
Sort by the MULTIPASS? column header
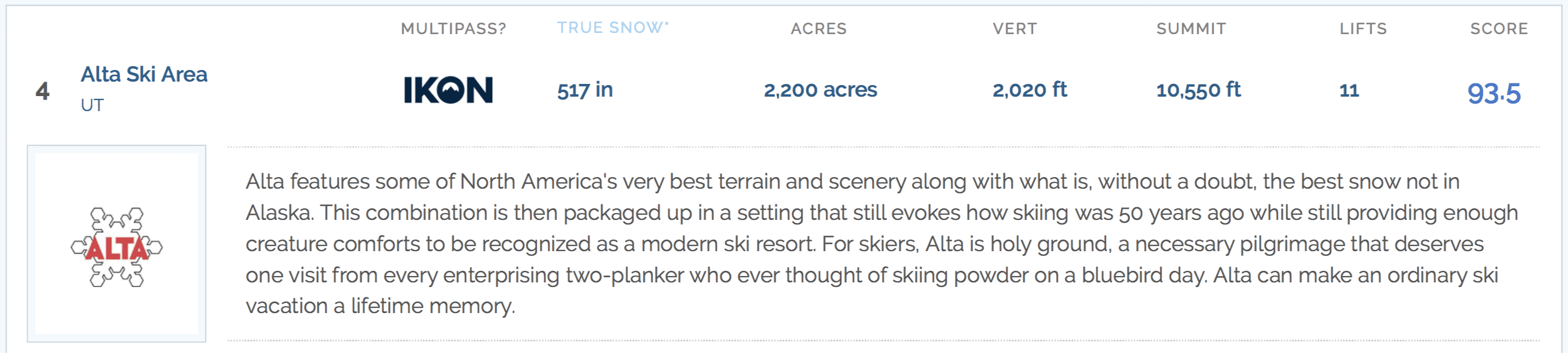coord(453,28)
